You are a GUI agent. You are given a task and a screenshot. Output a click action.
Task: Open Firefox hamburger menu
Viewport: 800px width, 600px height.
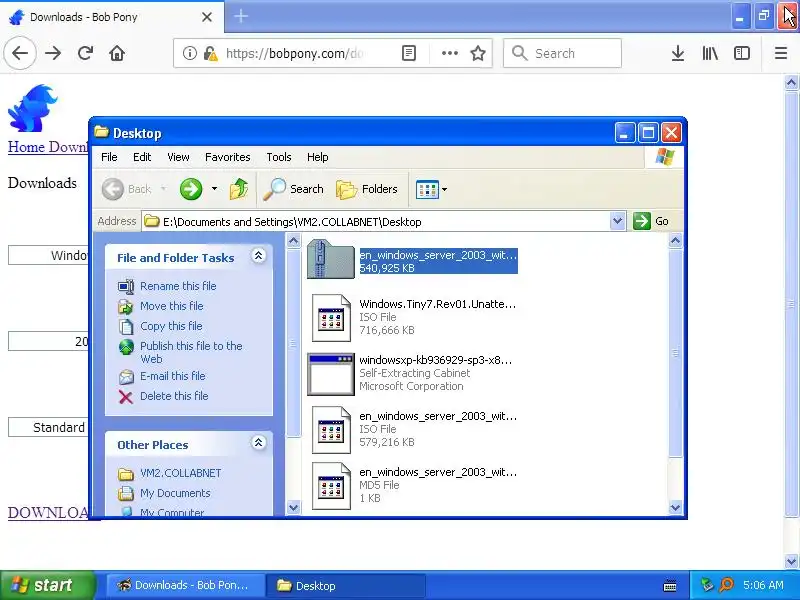[781, 53]
